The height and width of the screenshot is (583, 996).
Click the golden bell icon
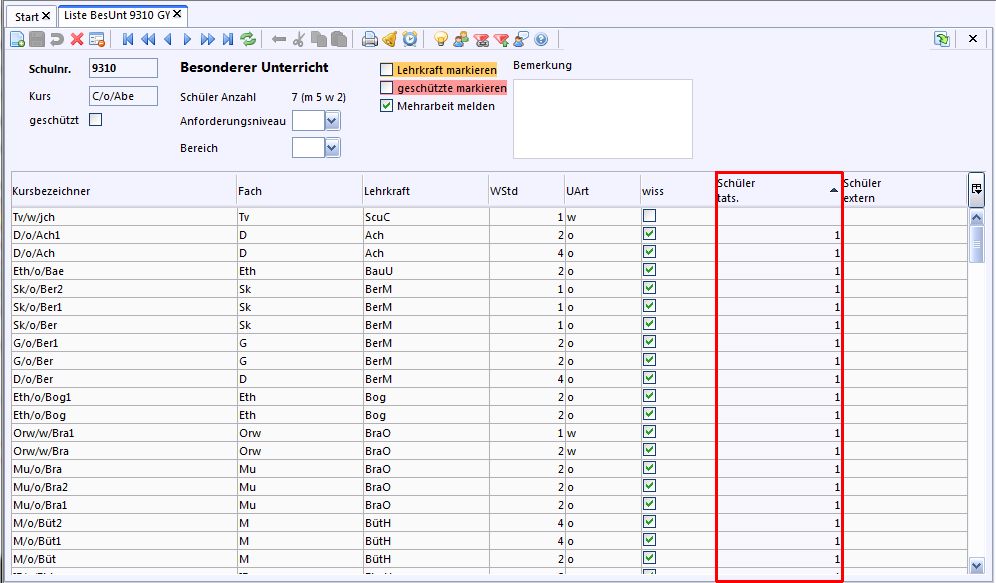tap(390, 39)
